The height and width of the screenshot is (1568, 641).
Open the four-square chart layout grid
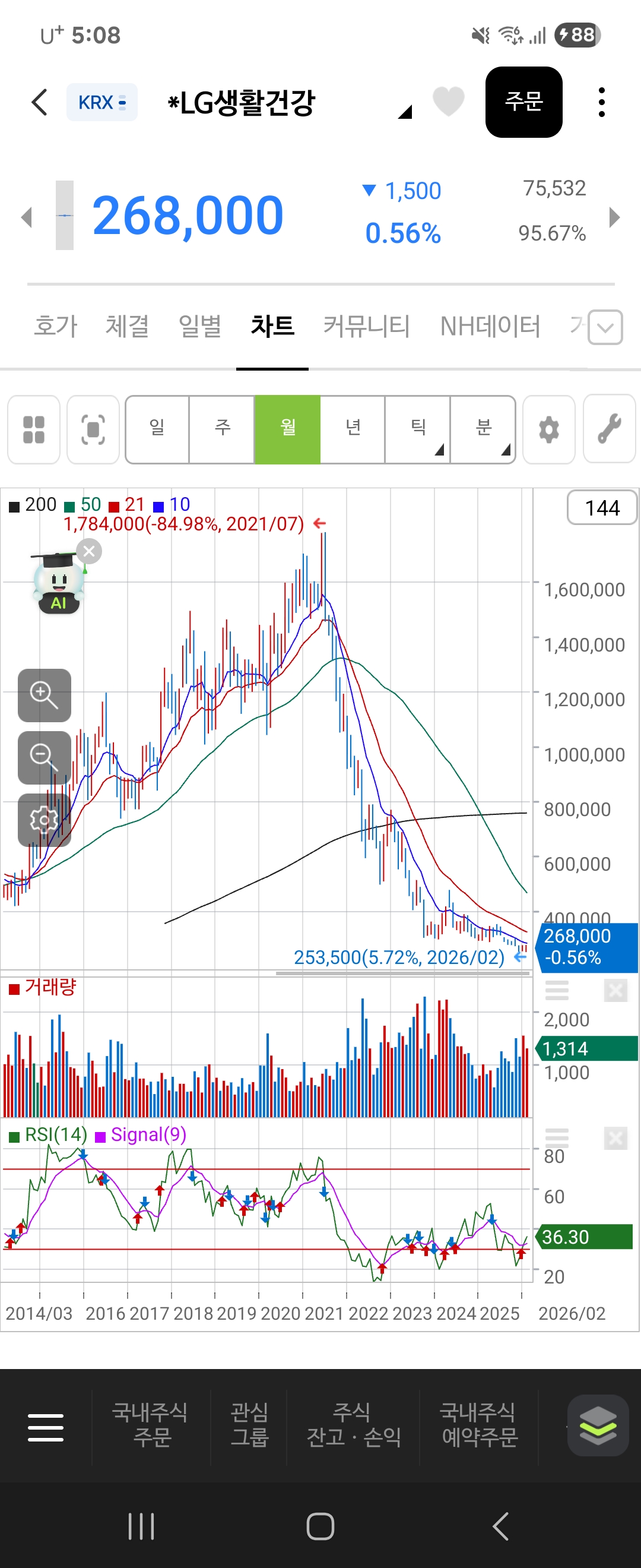pos(33,429)
